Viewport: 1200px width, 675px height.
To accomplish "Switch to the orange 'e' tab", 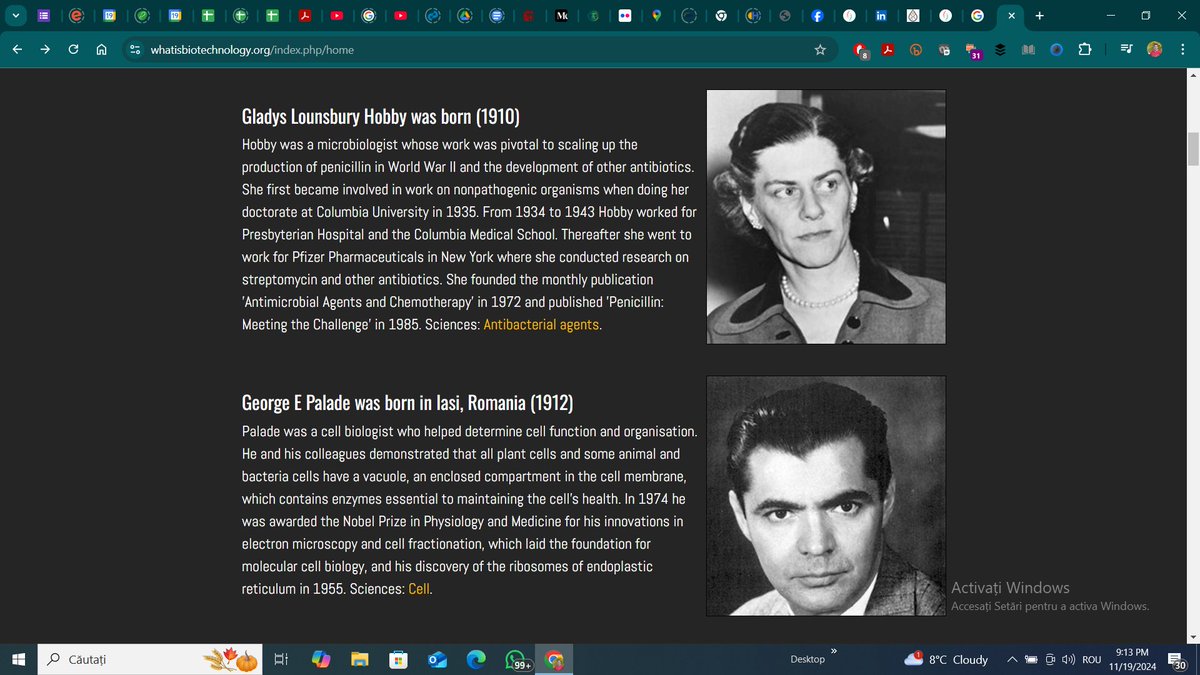I will [x=78, y=16].
